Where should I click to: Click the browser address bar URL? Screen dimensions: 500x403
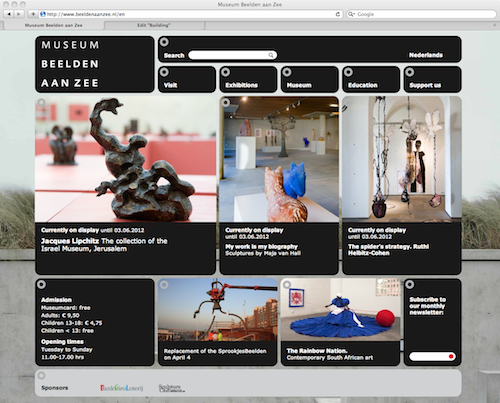[86, 14]
